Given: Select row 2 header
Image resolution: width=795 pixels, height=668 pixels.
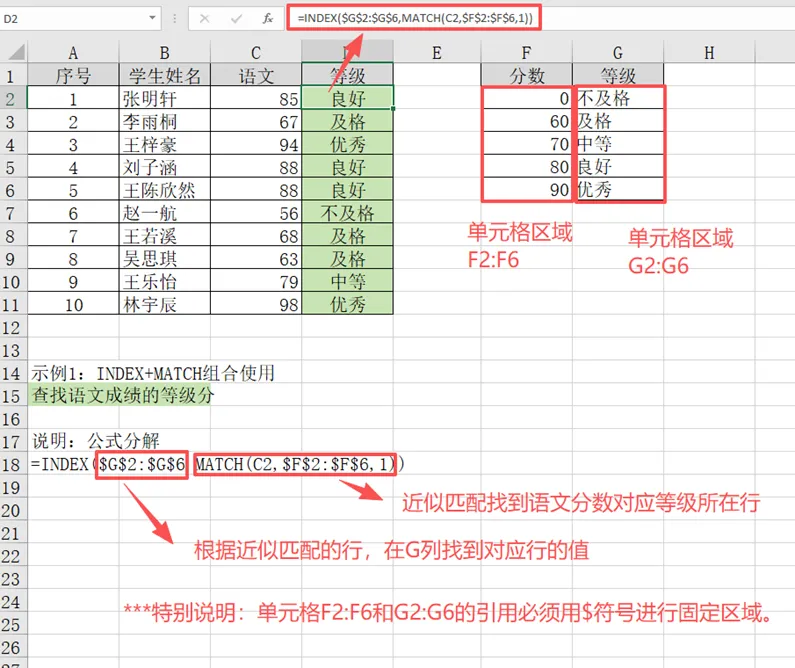Looking at the screenshot, I should pos(13,98).
